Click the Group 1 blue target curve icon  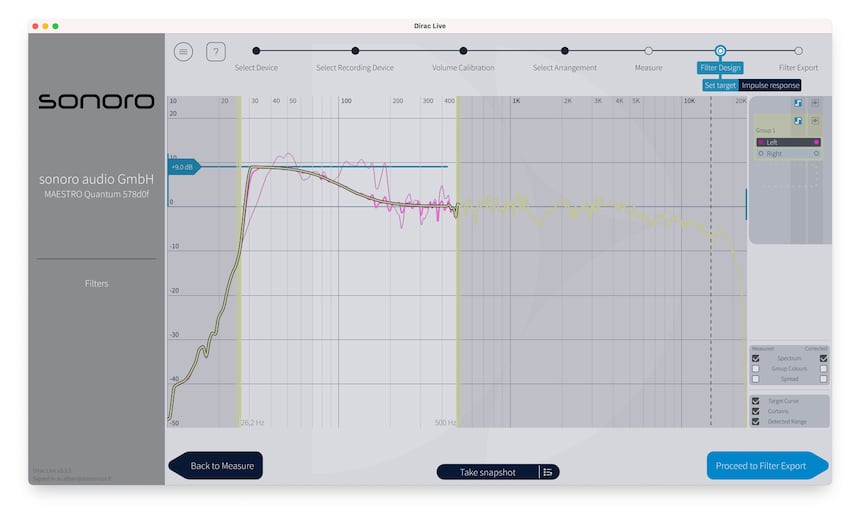click(x=798, y=121)
